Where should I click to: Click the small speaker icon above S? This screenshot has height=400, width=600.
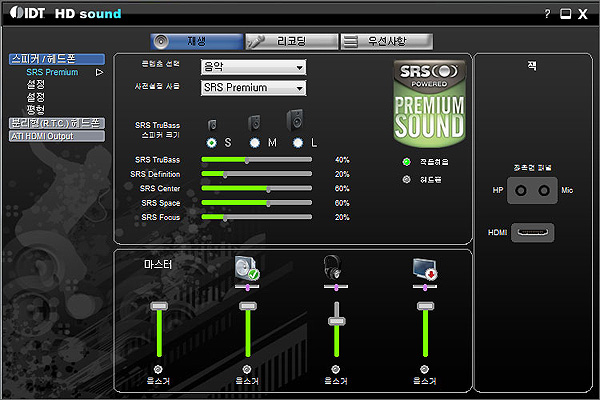click(212, 125)
